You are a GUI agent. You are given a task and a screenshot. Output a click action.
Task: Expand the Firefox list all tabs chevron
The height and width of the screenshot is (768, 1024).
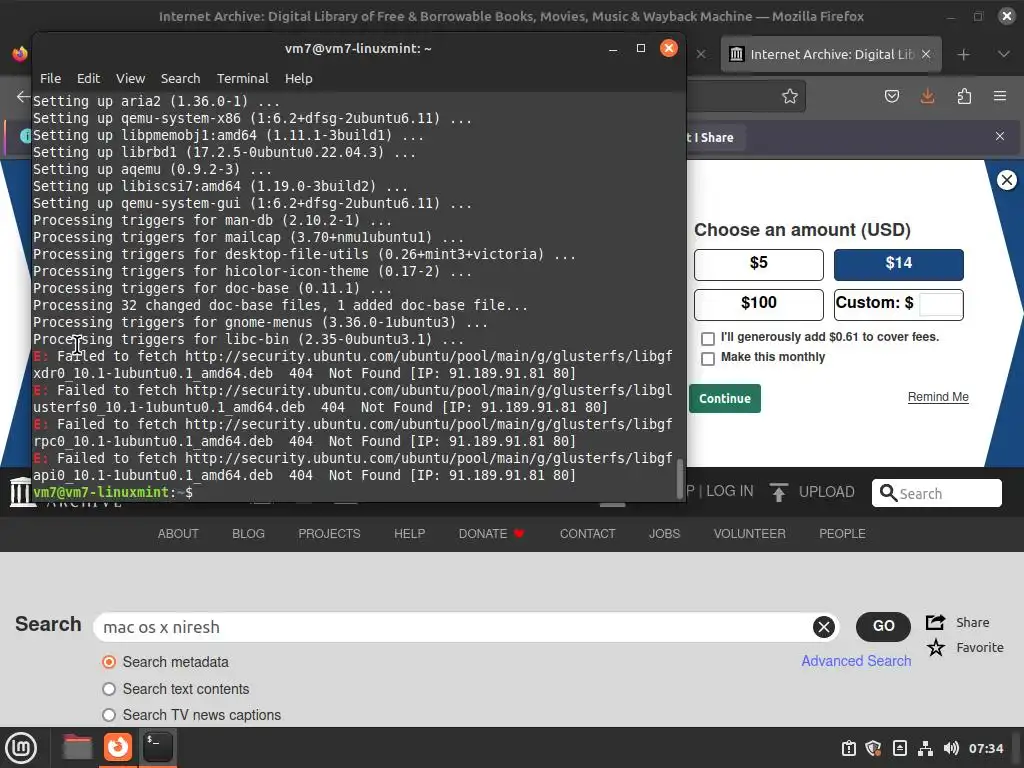1004,54
